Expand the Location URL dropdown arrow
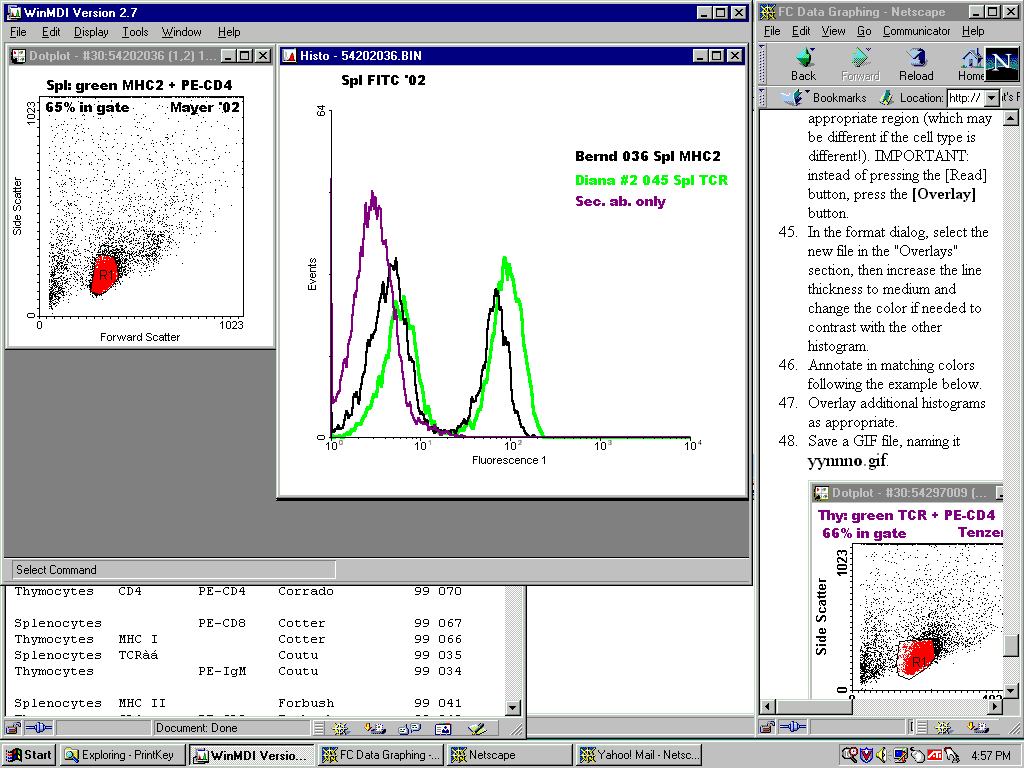 click(991, 98)
